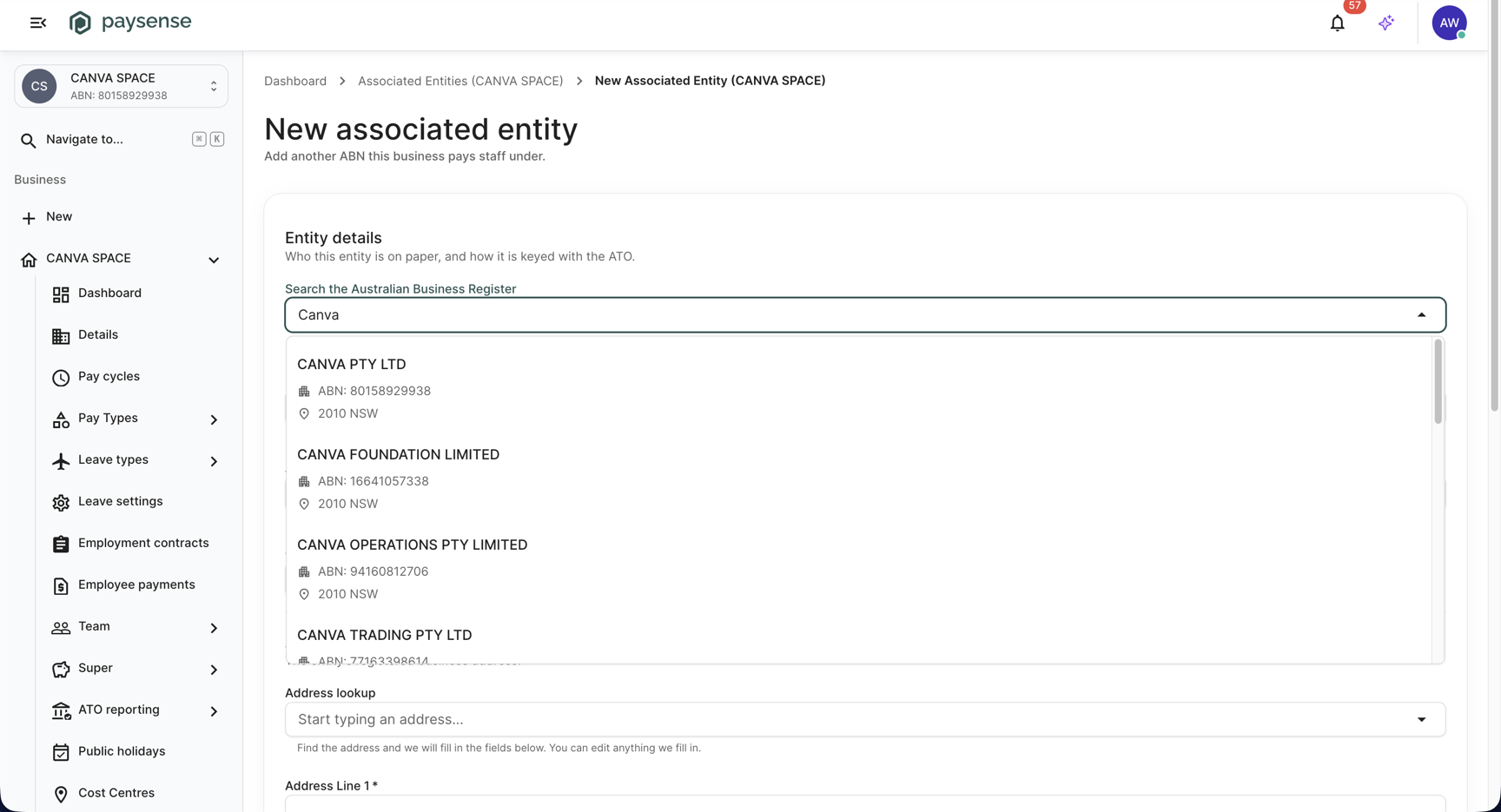Open the Address lookup dropdown arrow
Viewport: 1501px width, 812px height.
(x=1422, y=720)
